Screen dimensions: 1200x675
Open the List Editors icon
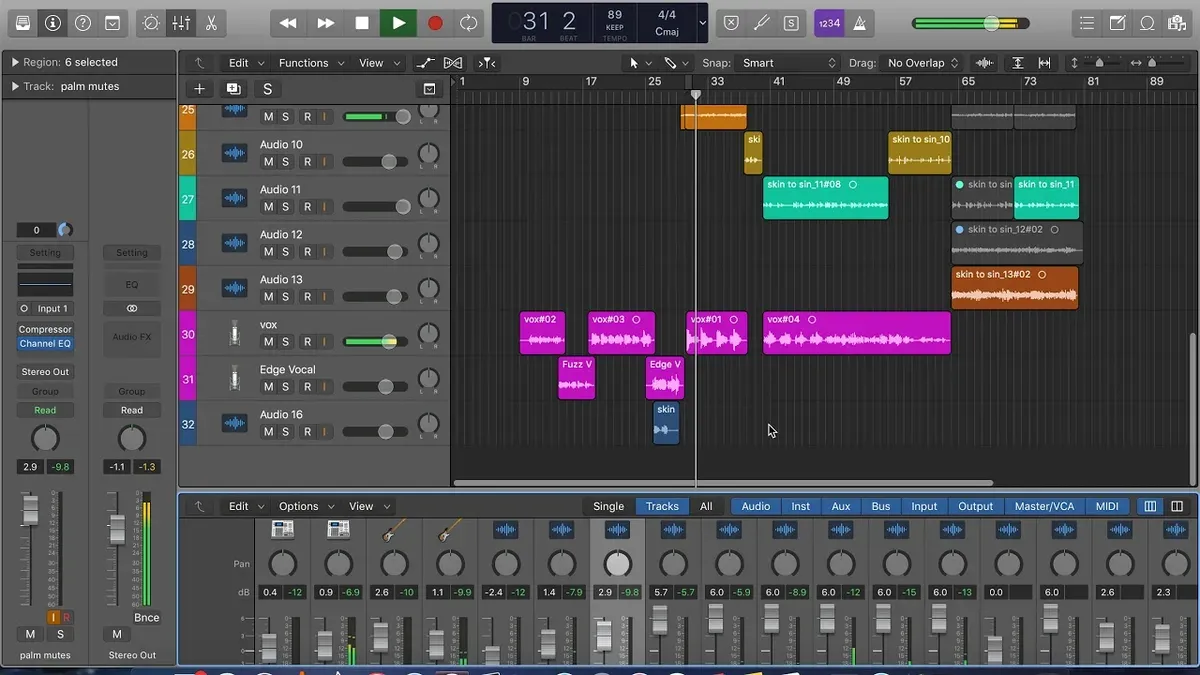click(1087, 22)
